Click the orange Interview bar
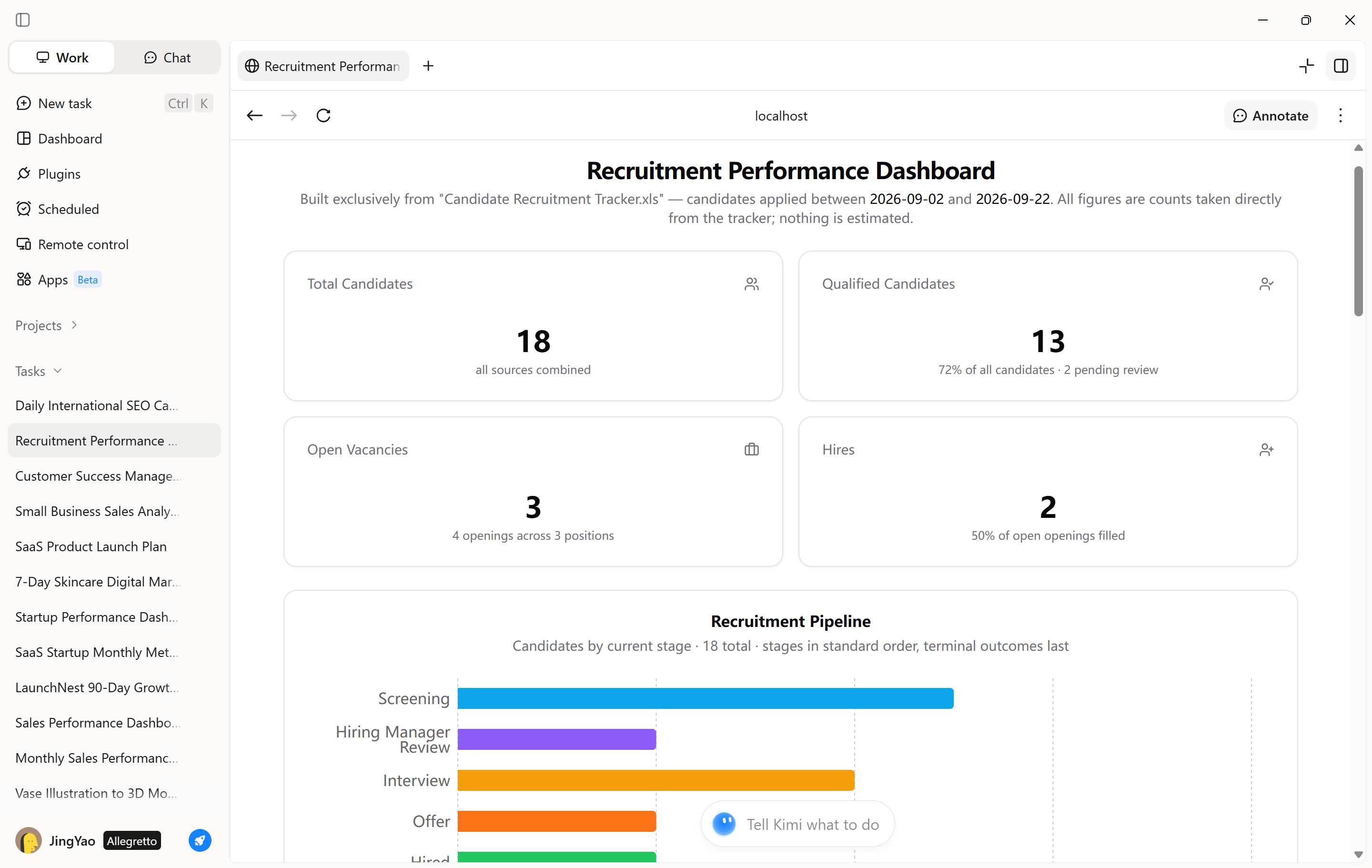This screenshot has height=868, width=1372. (x=656, y=780)
